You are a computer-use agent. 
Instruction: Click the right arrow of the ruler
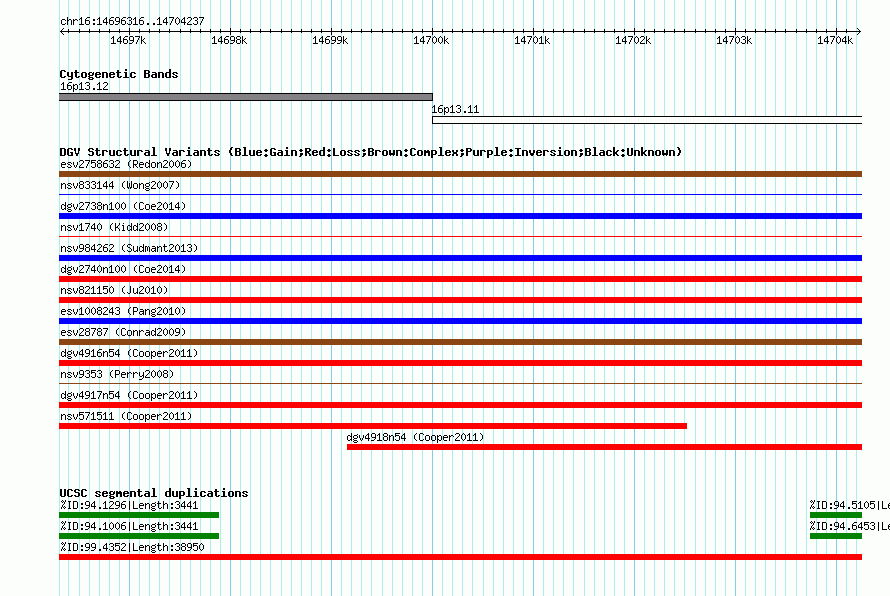pos(859,31)
